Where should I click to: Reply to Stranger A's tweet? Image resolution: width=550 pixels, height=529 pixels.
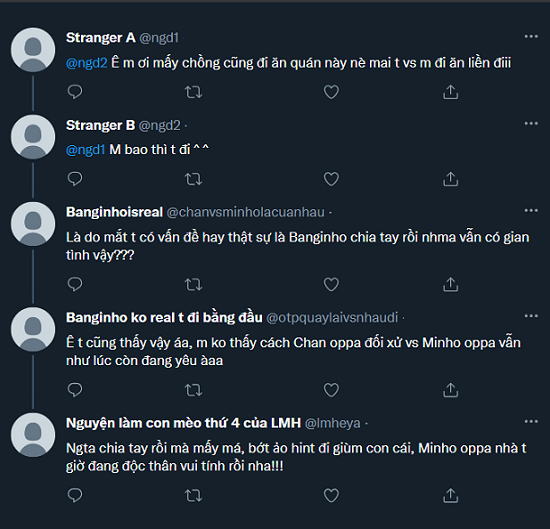click(75, 92)
